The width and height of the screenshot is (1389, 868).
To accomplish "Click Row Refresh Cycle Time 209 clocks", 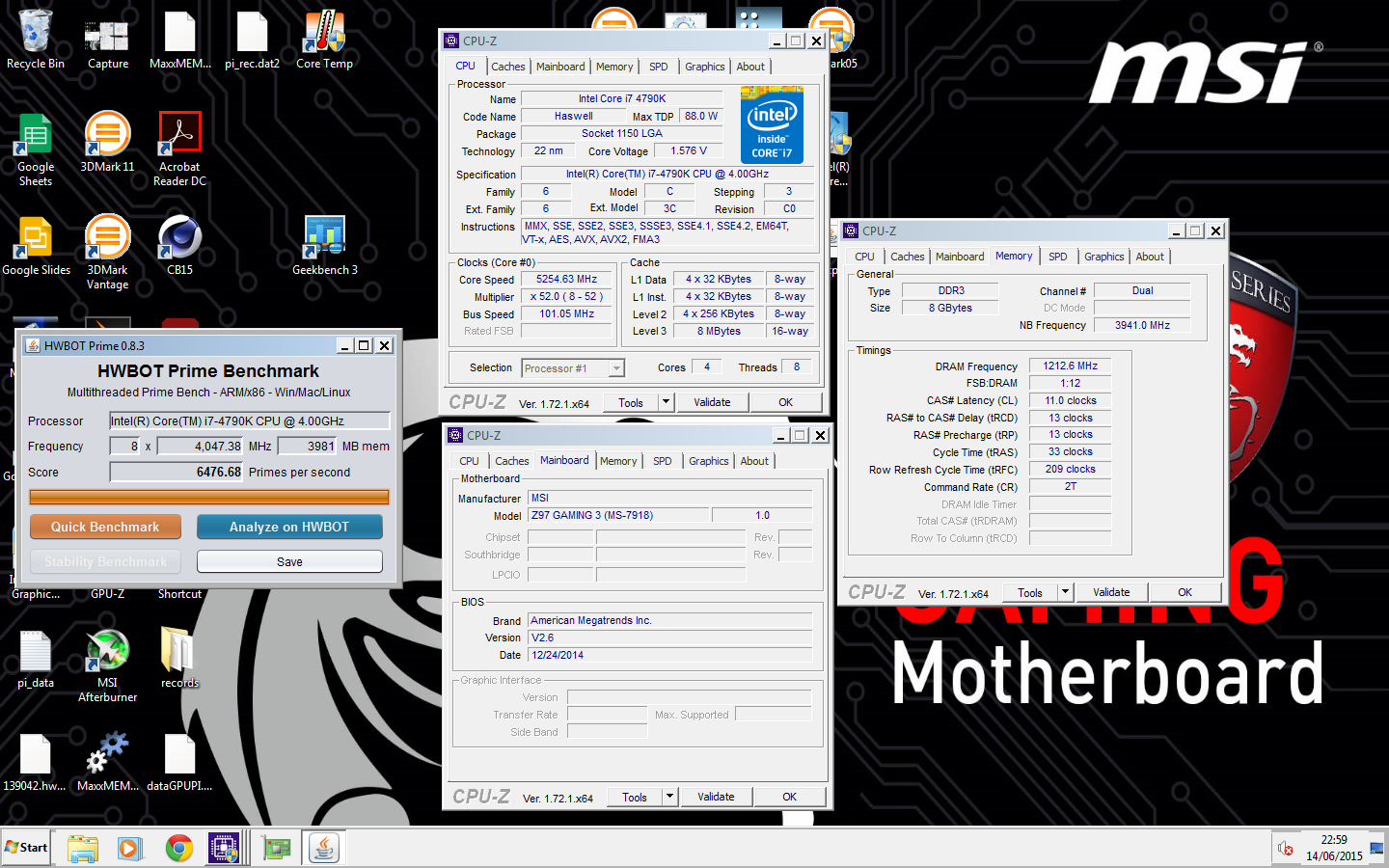I will pos(1070,469).
